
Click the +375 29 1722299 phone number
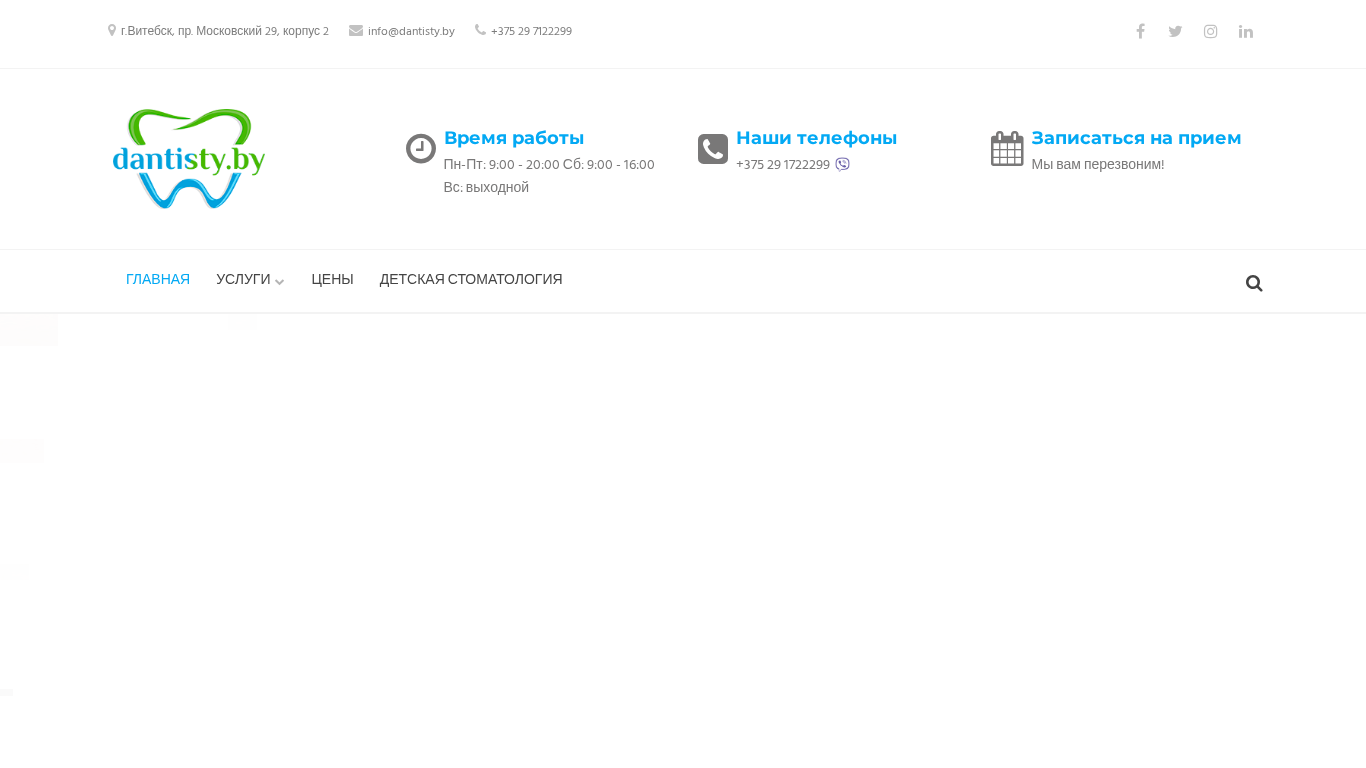pos(783,164)
